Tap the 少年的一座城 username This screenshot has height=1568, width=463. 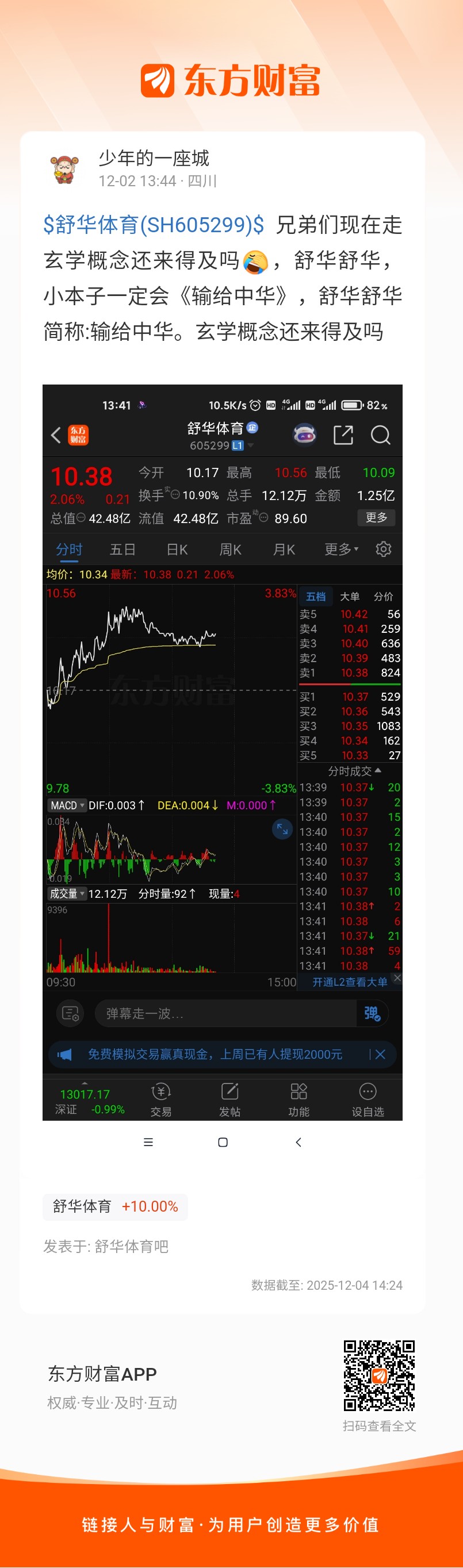coord(154,158)
